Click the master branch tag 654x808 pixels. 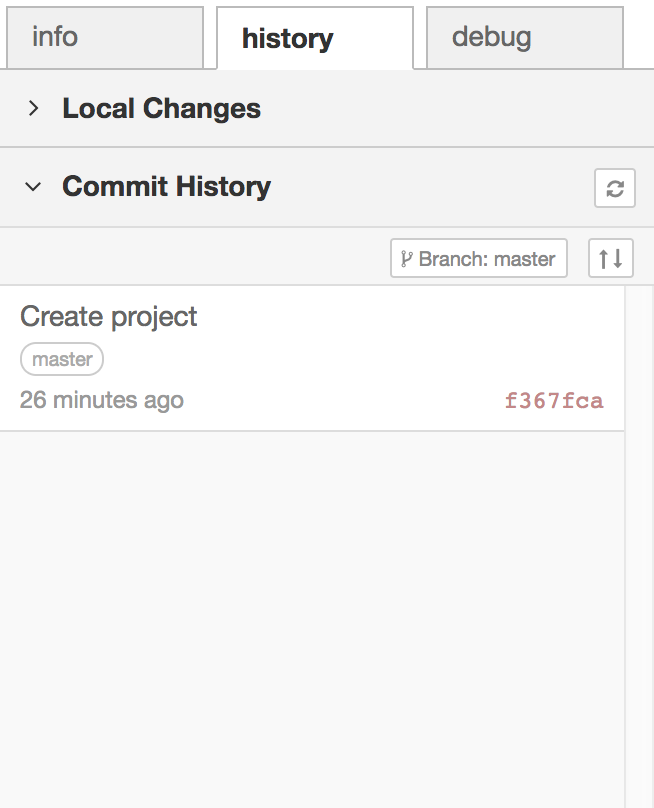(x=61, y=358)
